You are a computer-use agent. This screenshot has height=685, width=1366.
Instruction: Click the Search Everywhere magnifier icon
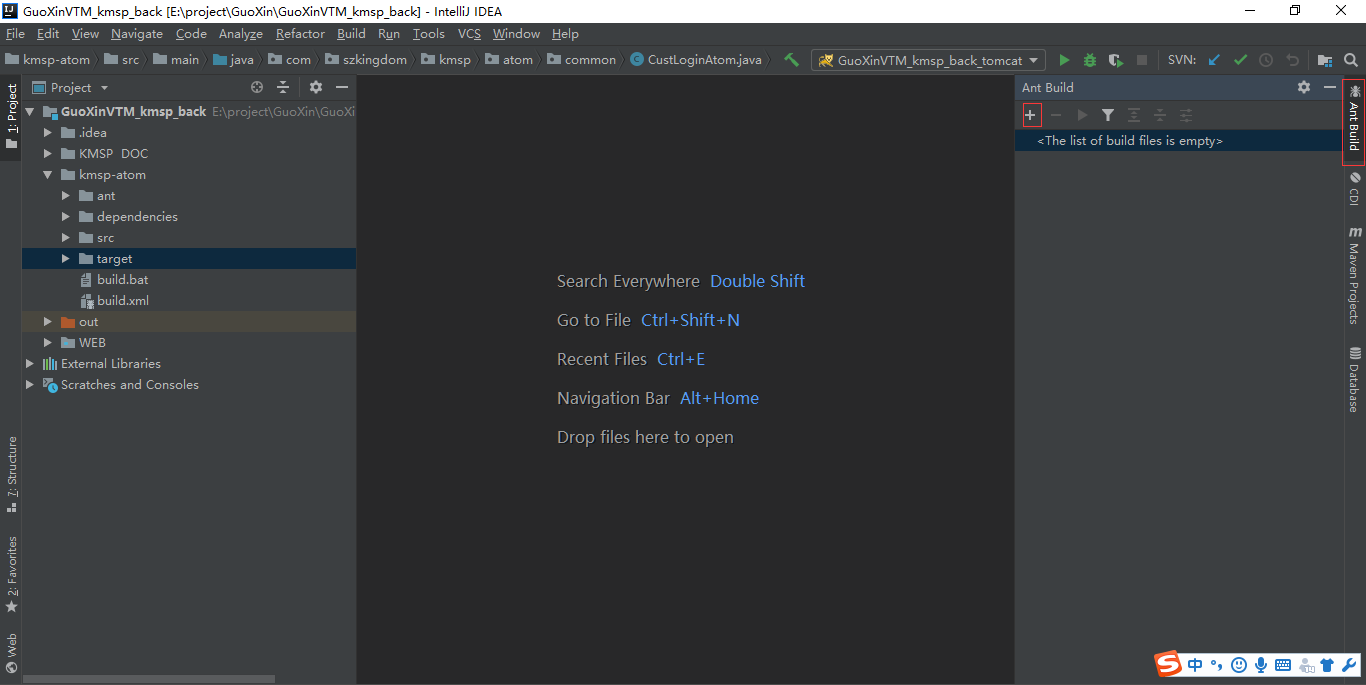coord(1351,60)
